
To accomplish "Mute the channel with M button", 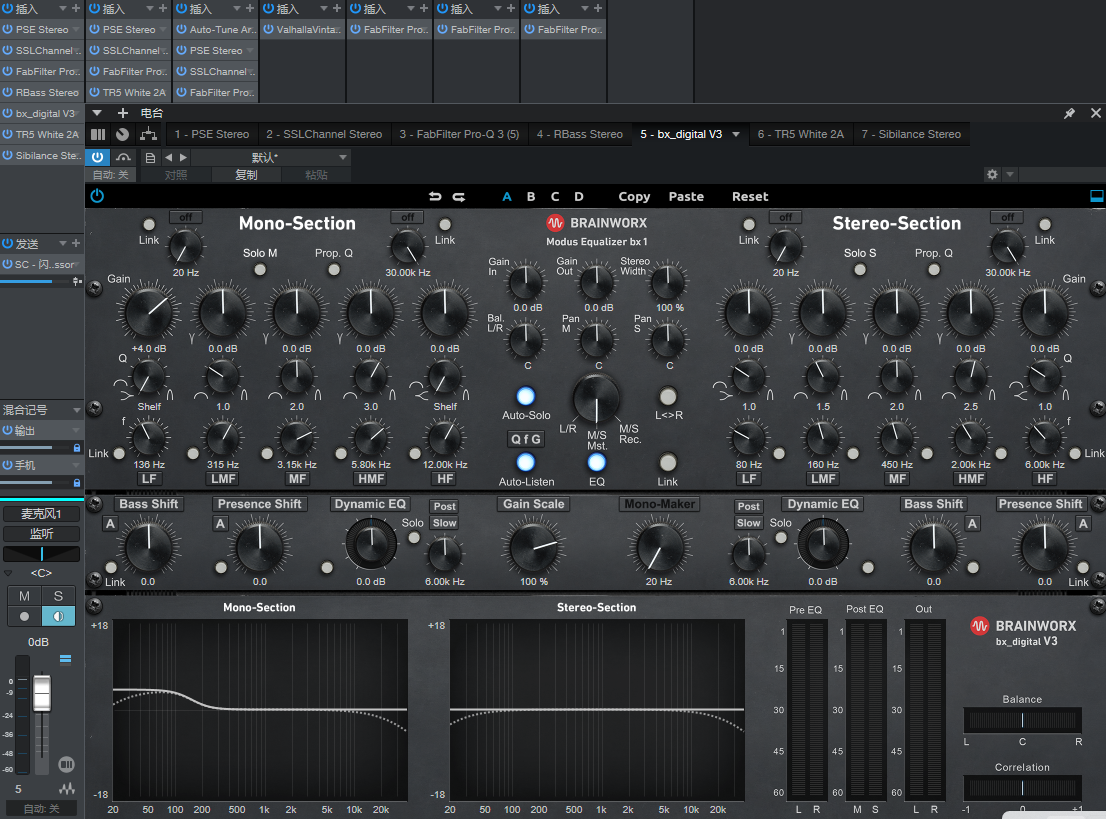I will pos(25,596).
